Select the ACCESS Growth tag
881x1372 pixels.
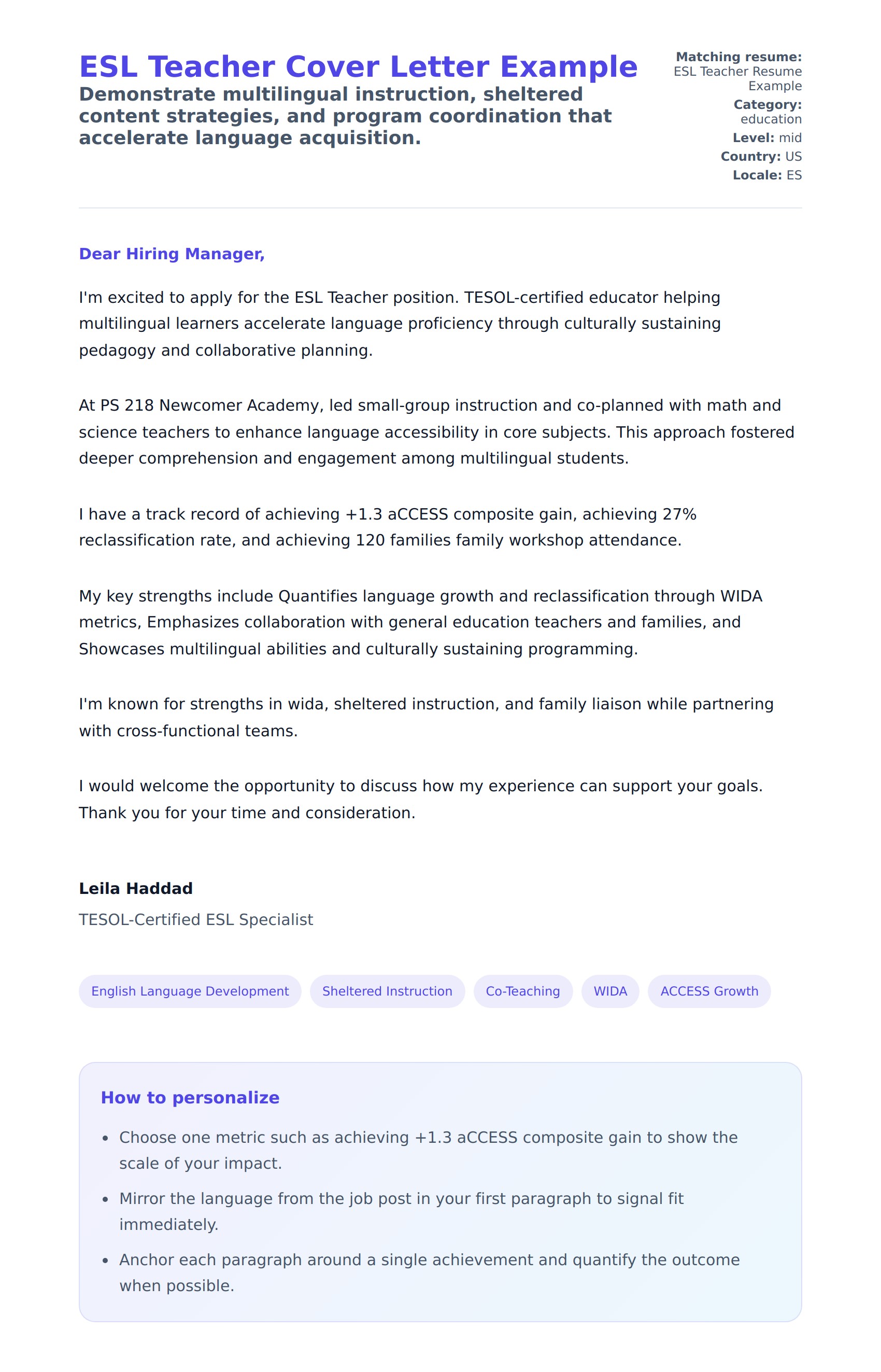tap(709, 991)
